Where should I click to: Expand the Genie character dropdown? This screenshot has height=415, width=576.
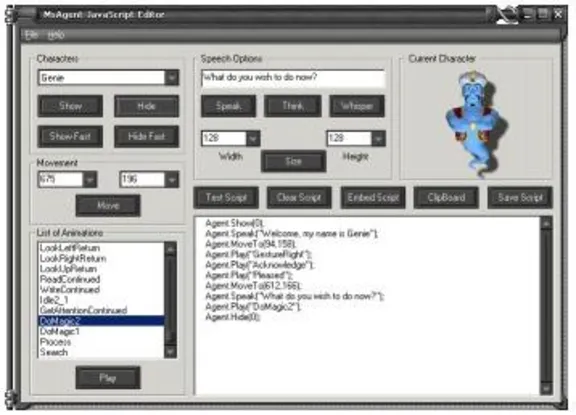172,77
